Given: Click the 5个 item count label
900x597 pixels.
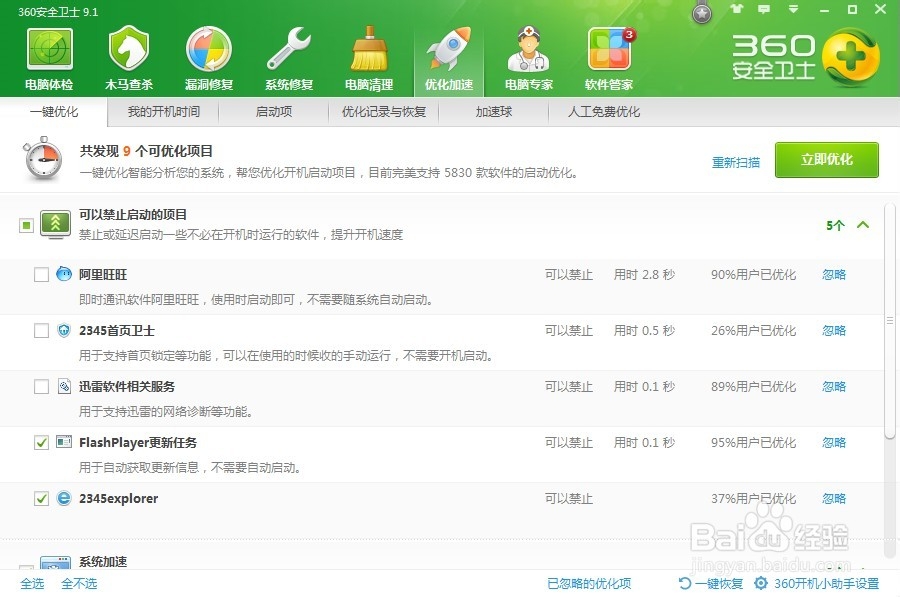Looking at the screenshot, I should [835, 225].
